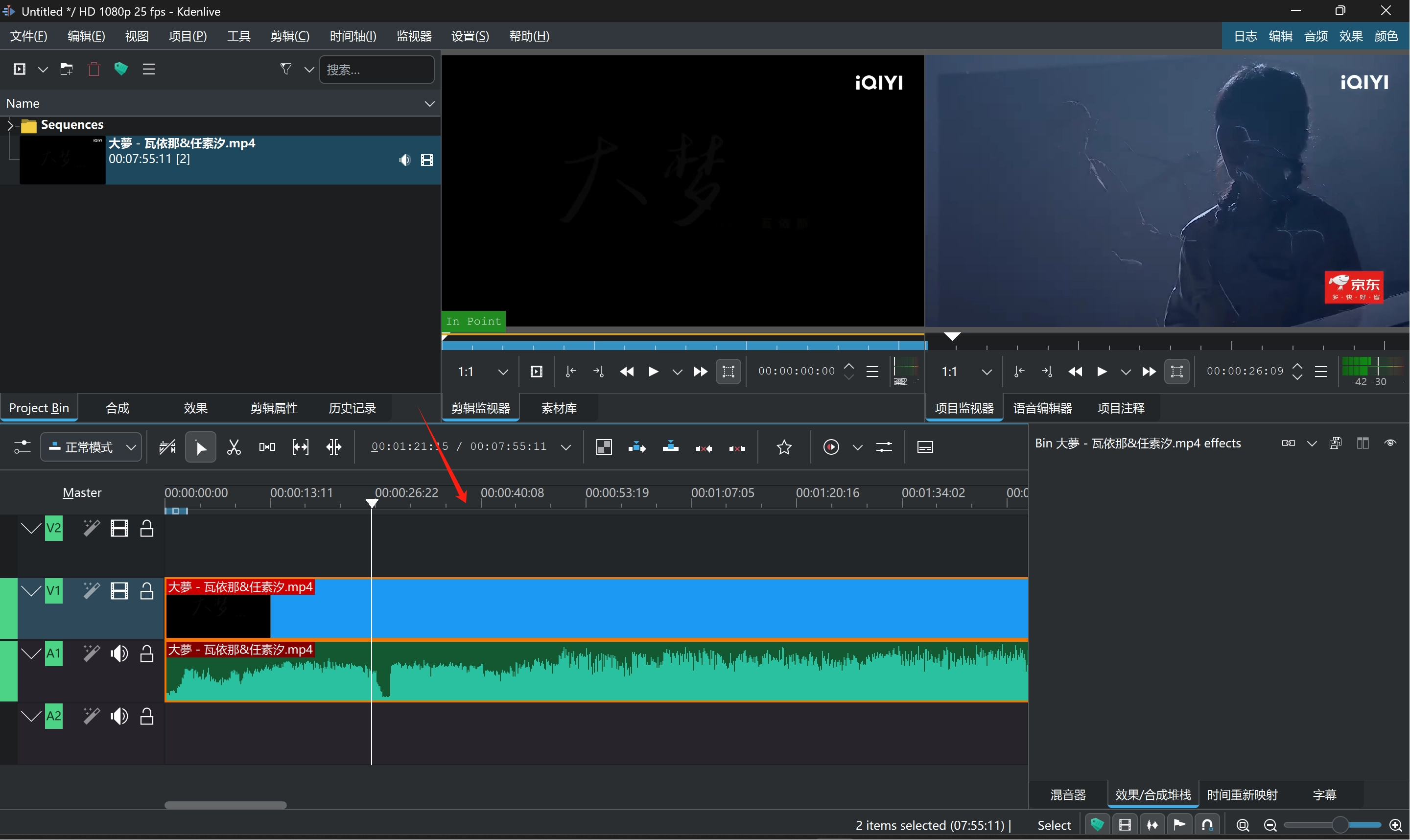Insert clip zone in timeline
Viewport: 1410px width, 840px height.
point(637,448)
